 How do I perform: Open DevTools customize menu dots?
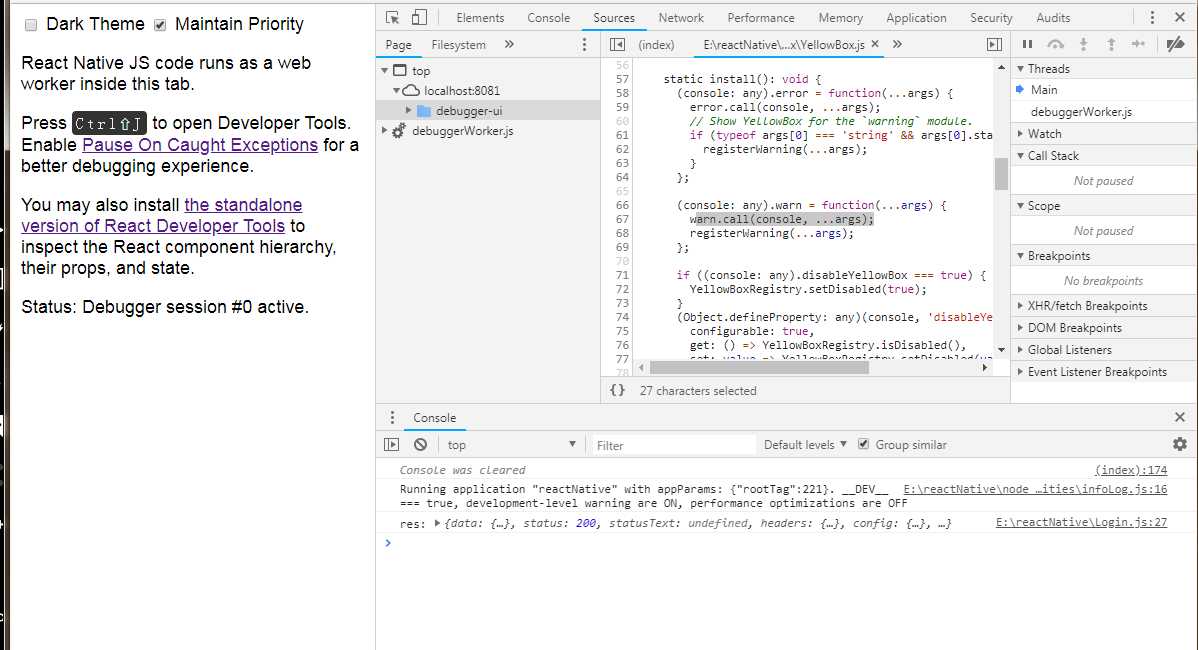pos(1152,18)
